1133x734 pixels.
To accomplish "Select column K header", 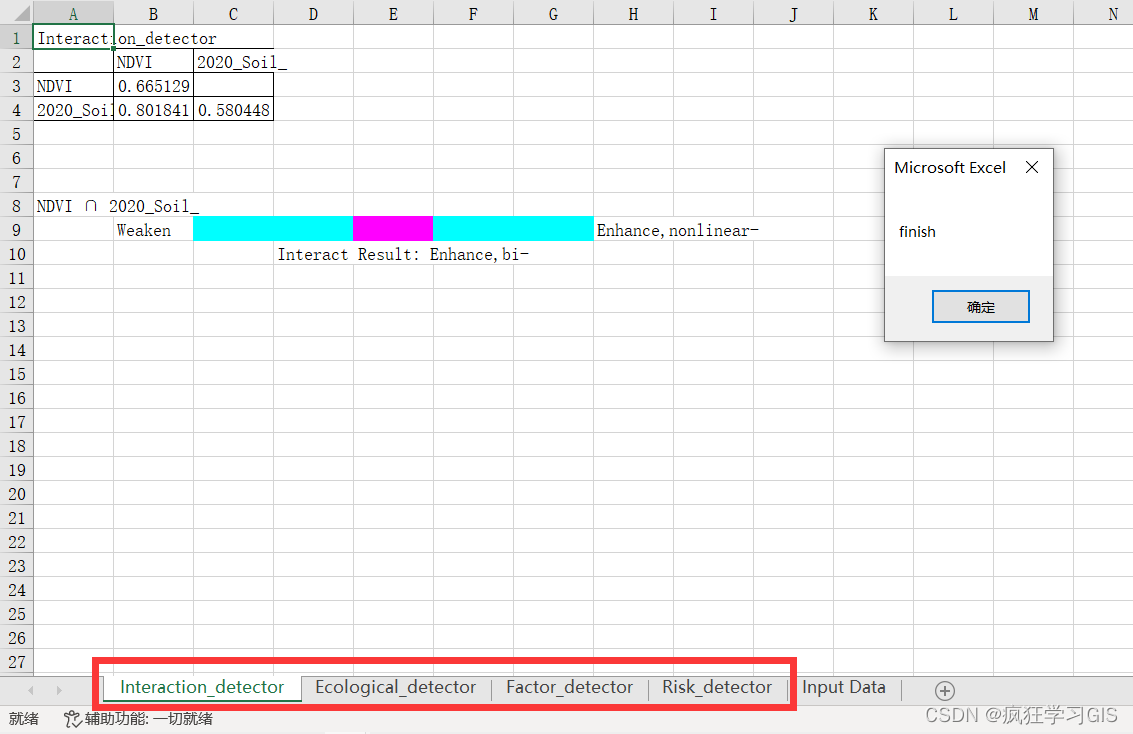I will pyautogui.click(x=873, y=14).
